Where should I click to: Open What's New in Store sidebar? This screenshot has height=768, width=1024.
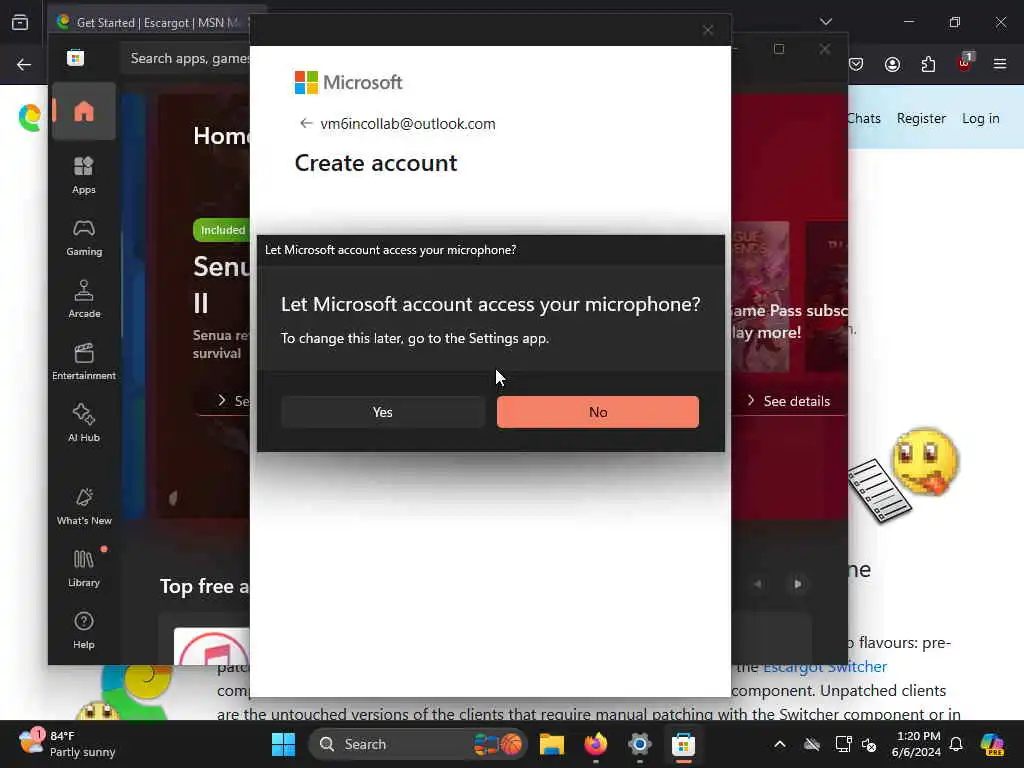[x=84, y=506]
